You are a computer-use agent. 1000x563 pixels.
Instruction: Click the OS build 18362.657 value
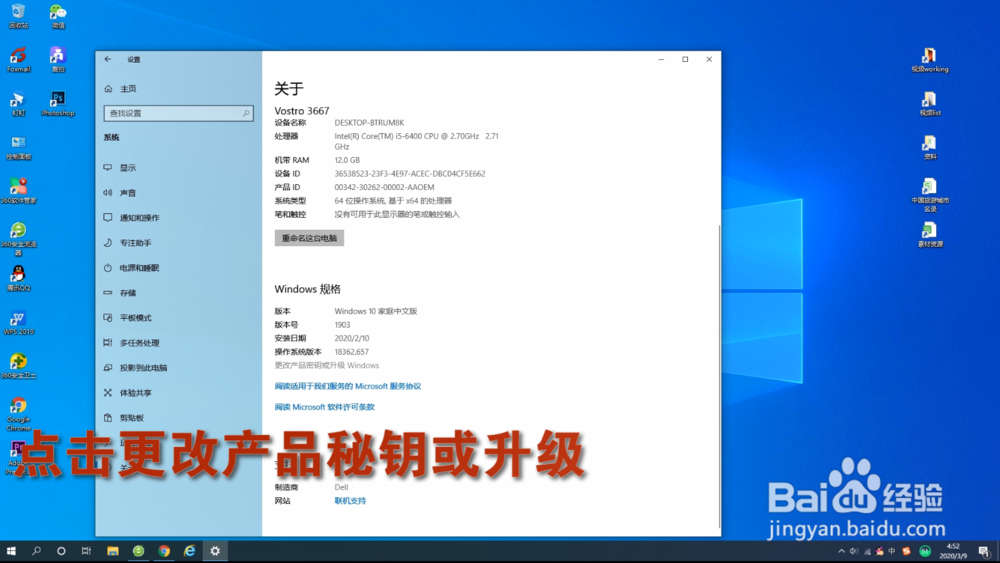click(x=351, y=352)
